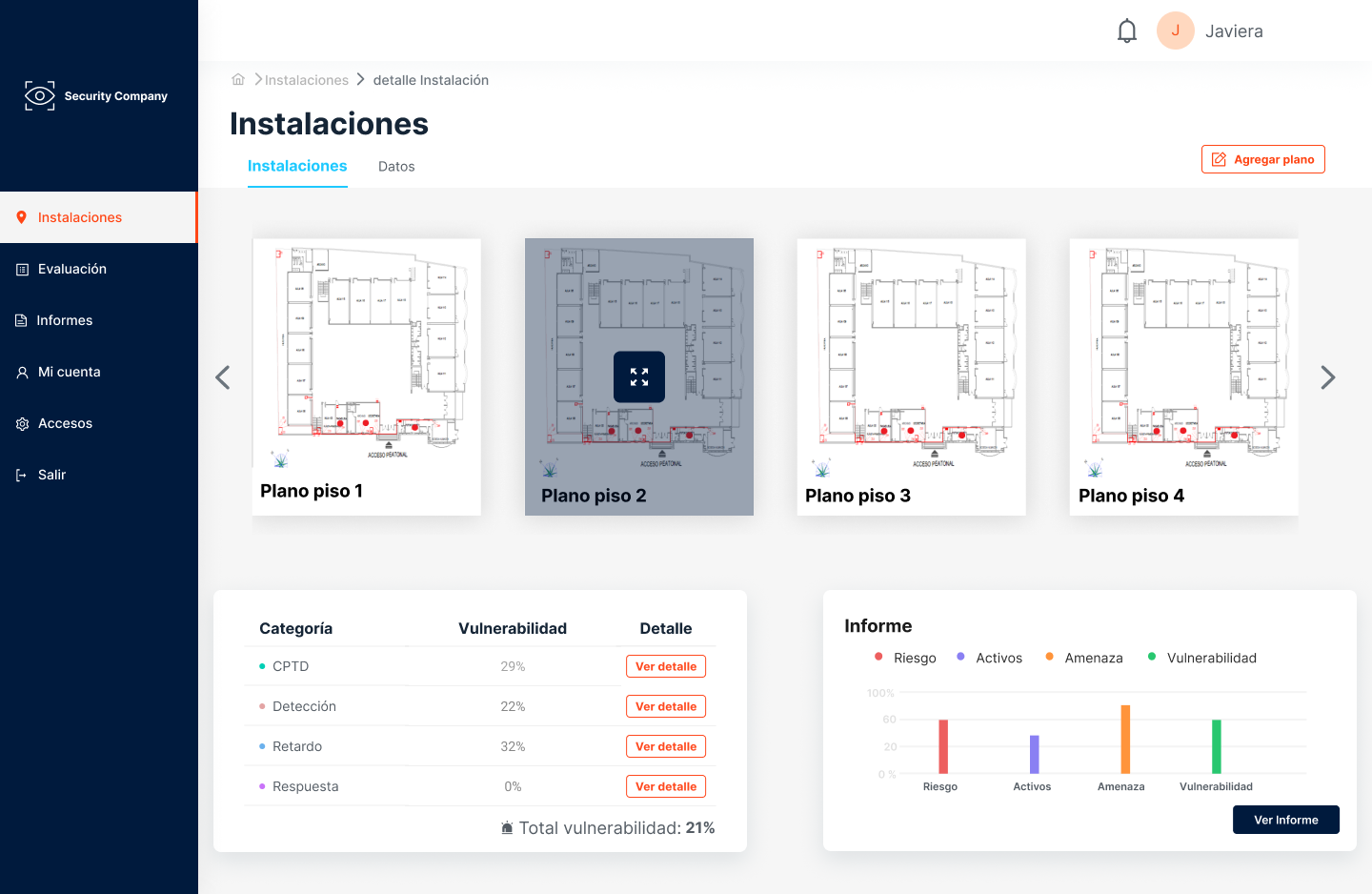Toggle the Riesgo legend item
The width and height of the screenshot is (1372, 894).
click(x=905, y=658)
